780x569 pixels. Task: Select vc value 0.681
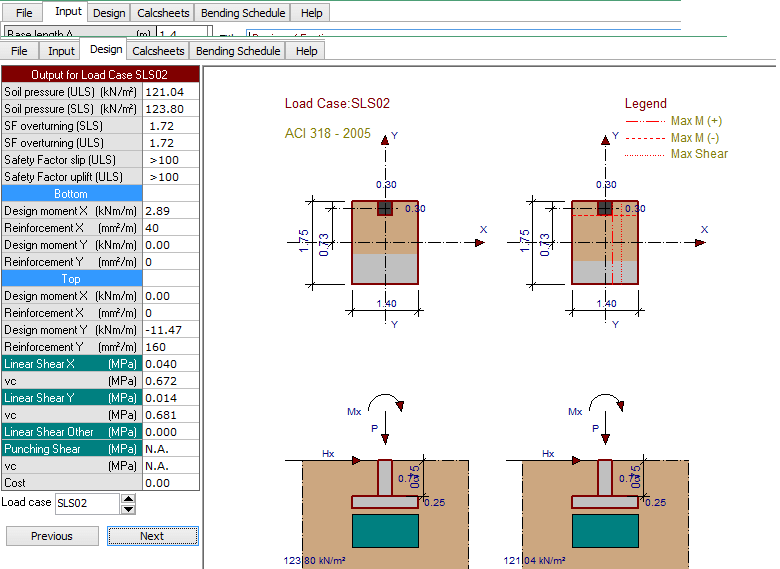171,415
